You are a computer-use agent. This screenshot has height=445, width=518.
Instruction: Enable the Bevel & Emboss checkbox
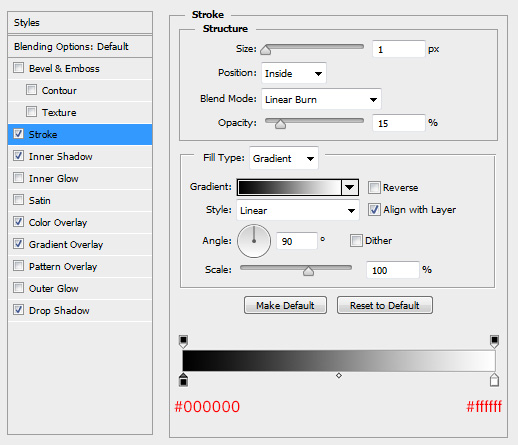point(18,68)
